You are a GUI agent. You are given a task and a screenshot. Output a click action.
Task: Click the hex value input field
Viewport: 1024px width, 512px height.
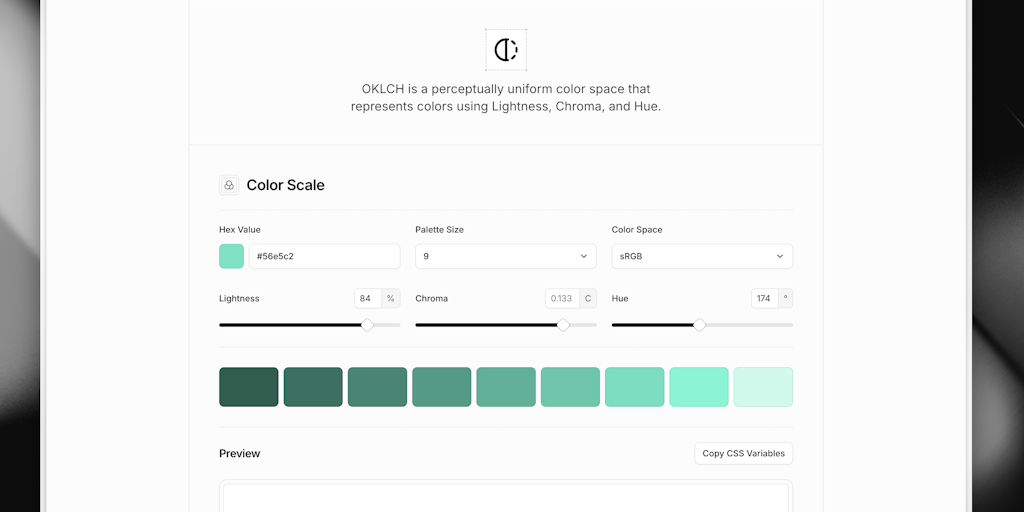[325, 256]
